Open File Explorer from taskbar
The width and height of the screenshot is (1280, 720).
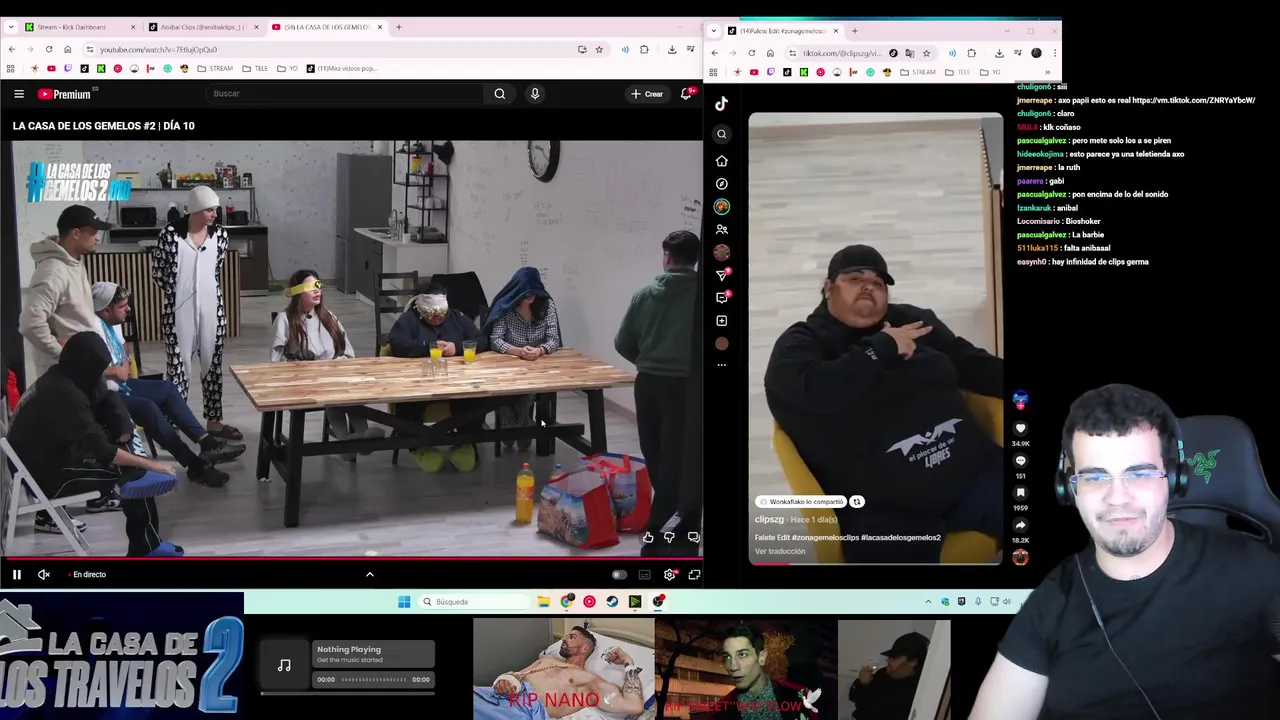click(x=543, y=602)
